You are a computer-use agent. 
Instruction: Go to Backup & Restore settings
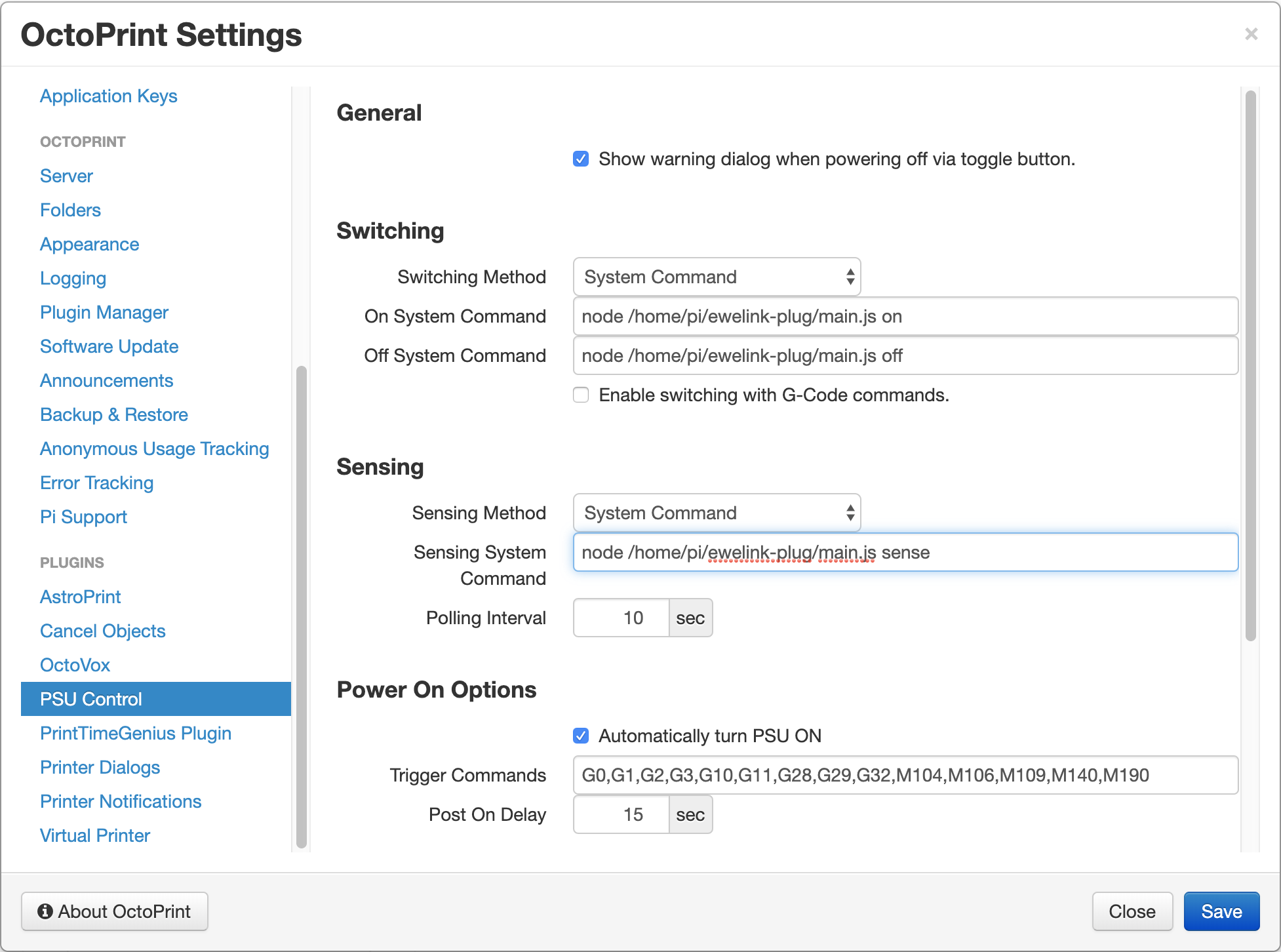tap(113, 415)
